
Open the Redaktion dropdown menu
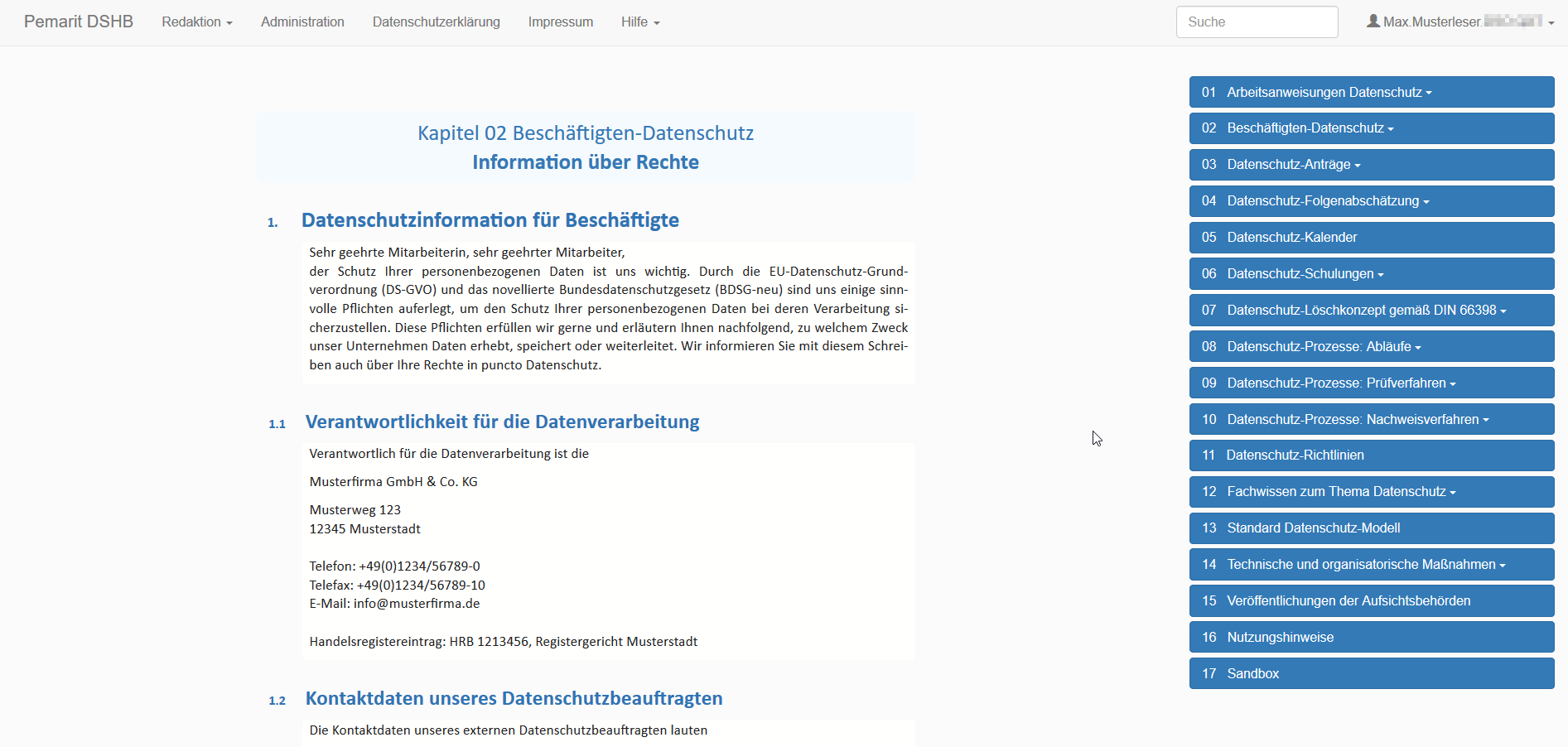tap(196, 22)
